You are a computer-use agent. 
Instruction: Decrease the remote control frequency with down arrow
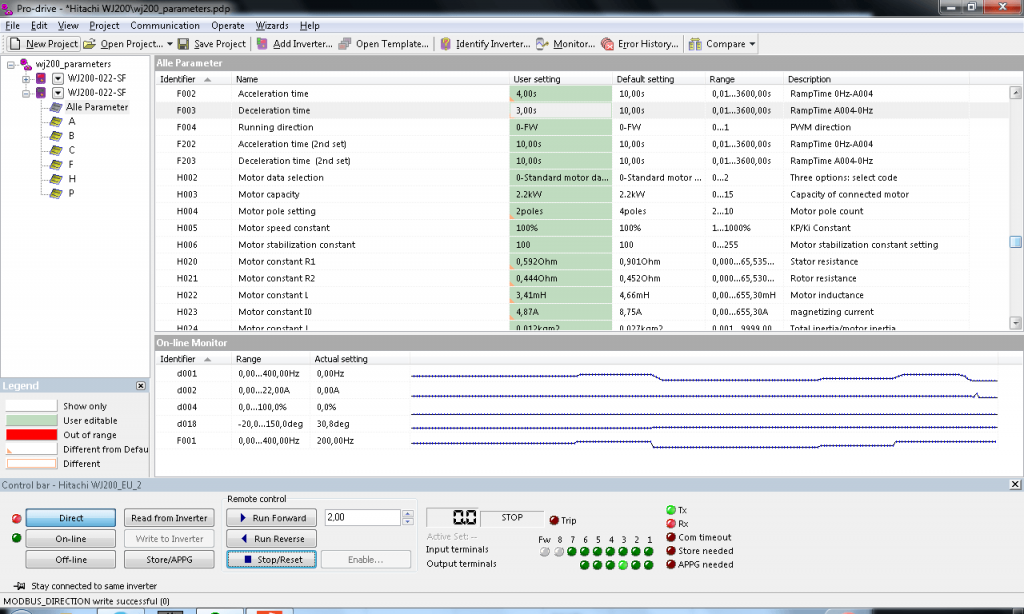408,521
